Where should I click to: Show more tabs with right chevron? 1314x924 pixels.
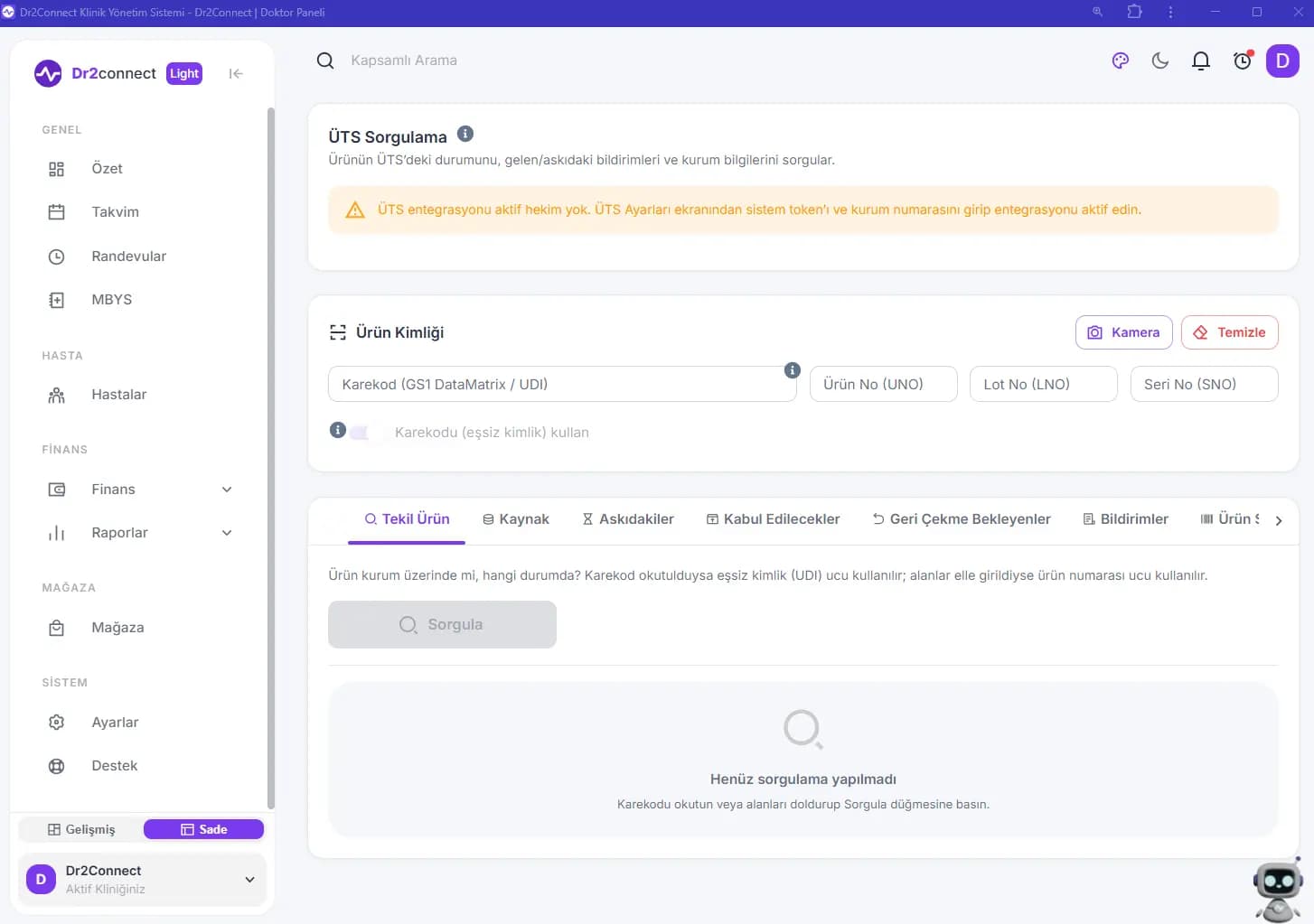click(1279, 520)
